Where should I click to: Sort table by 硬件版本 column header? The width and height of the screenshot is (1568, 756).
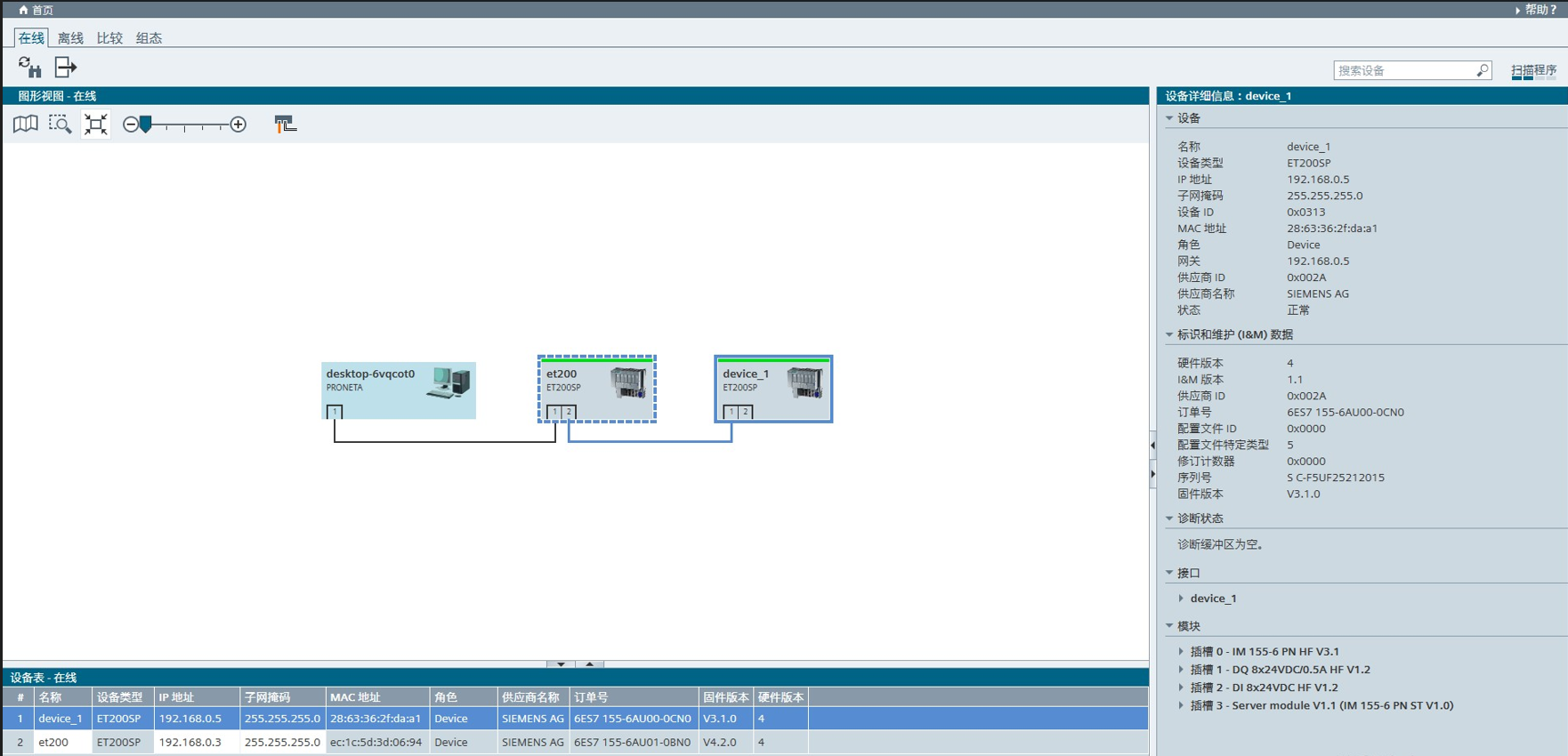[780, 697]
